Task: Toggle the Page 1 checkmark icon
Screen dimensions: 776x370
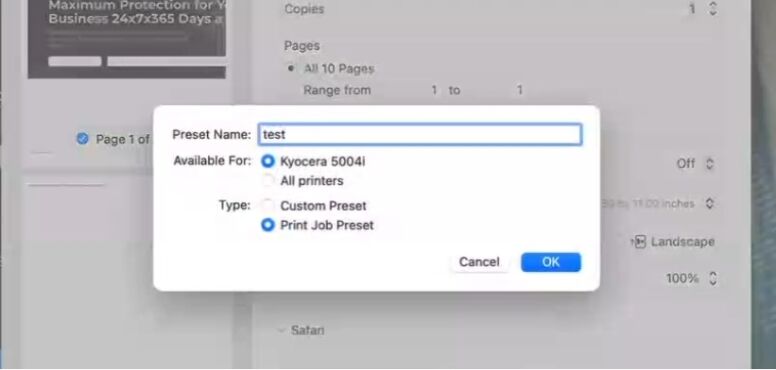Action: [x=83, y=139]
